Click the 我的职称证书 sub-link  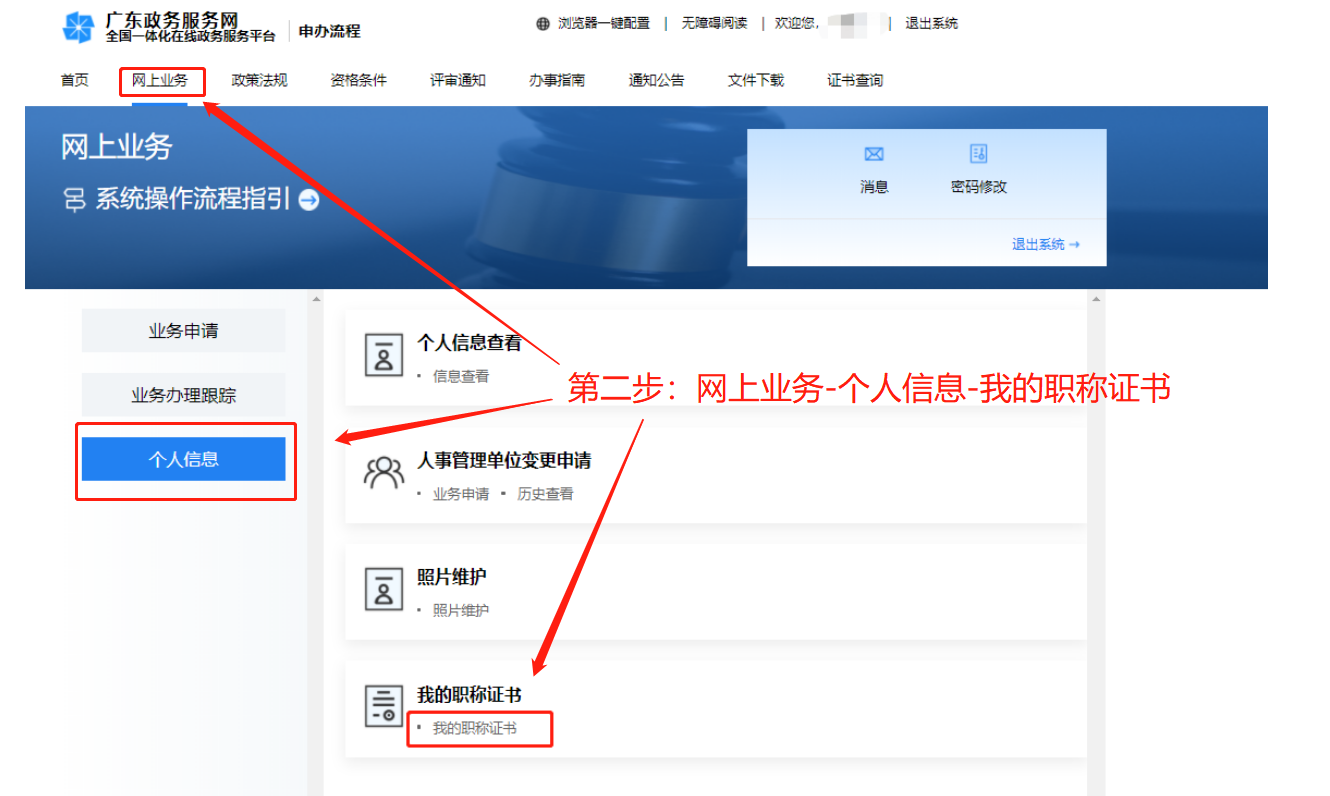pos(475,729)
